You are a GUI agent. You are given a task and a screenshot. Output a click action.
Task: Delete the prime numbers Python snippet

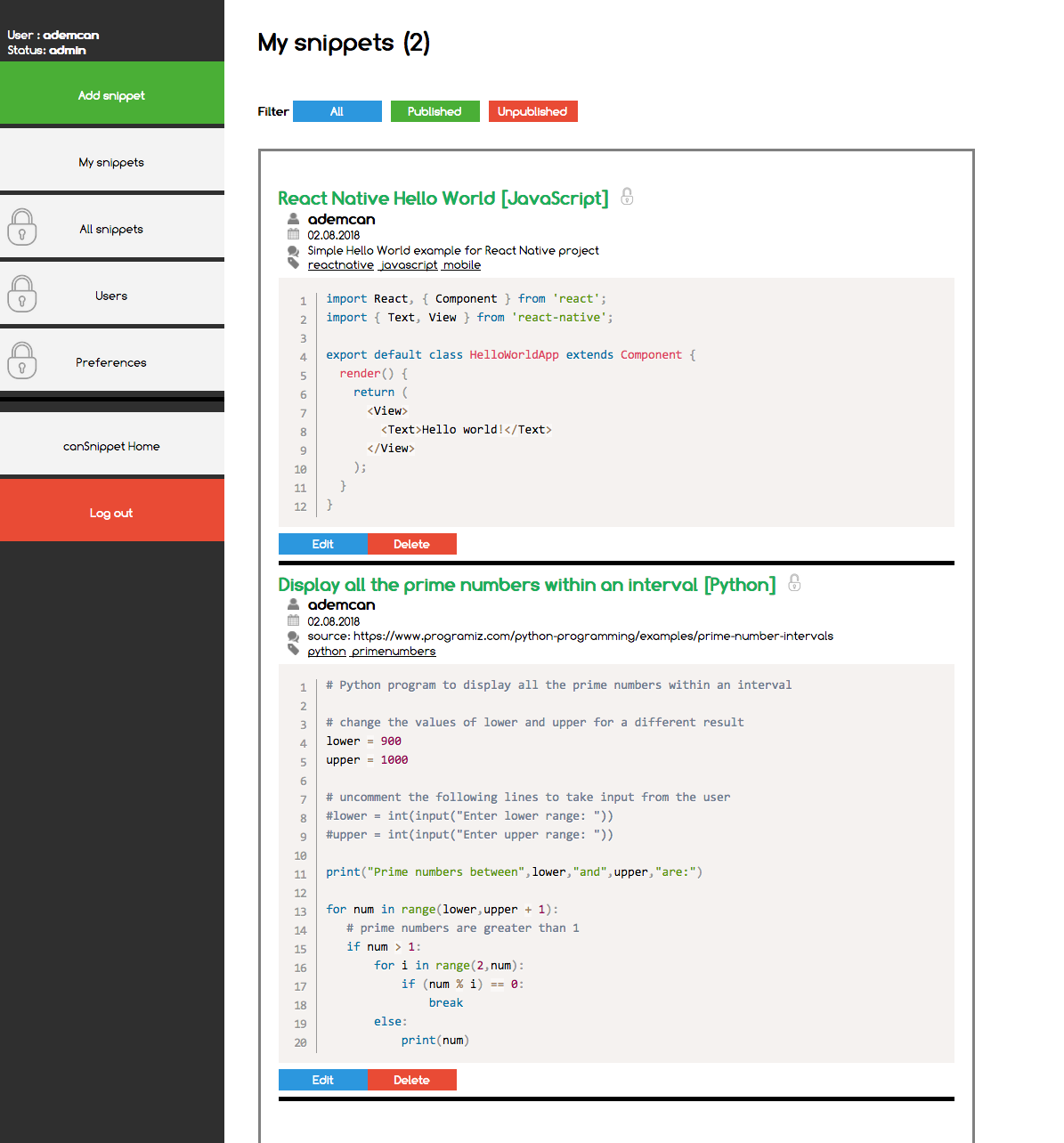click(412, 1080)
